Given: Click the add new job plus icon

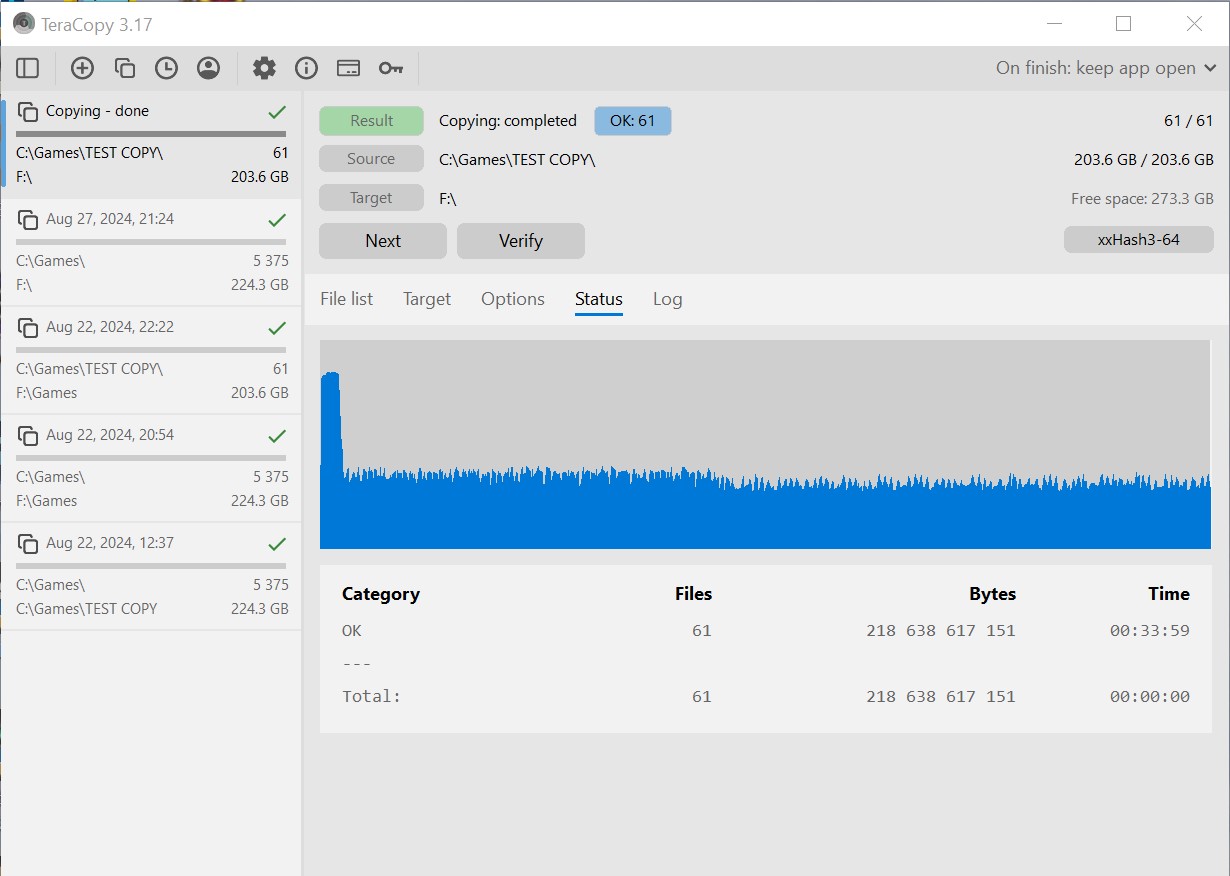Looking at the screenshot, I should (82, 68).
